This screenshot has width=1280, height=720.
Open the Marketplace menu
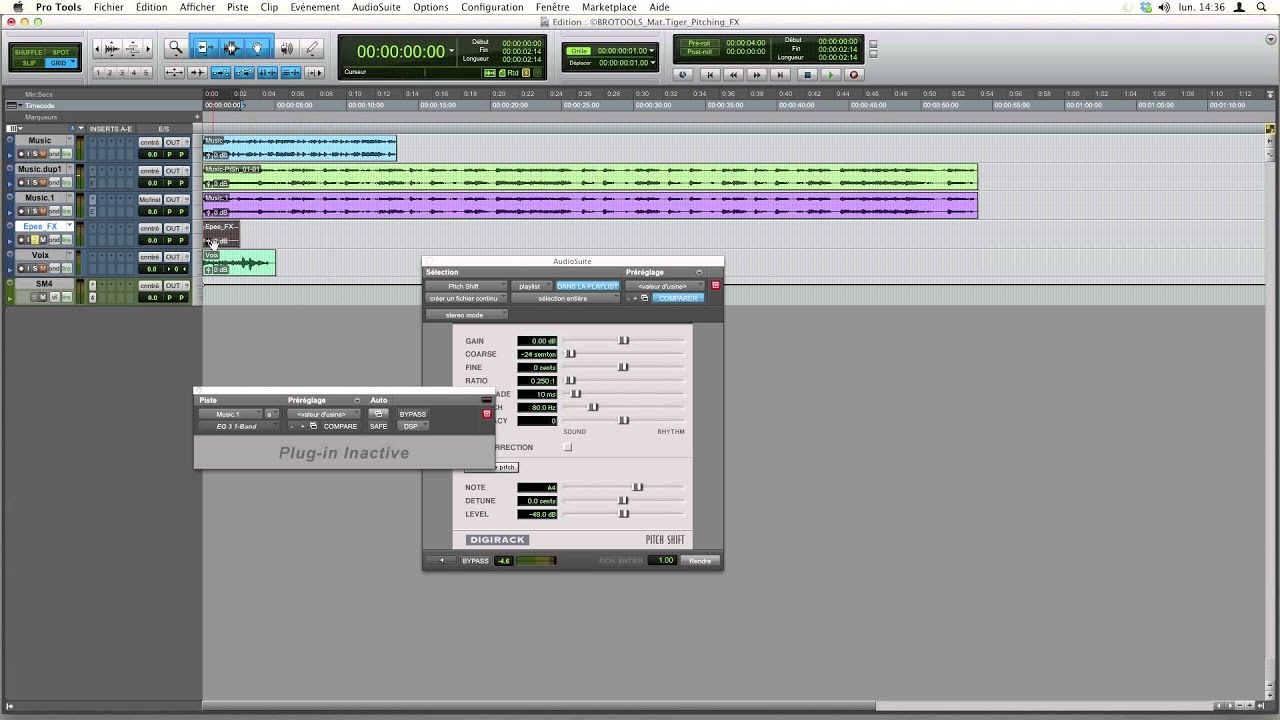click(609, 7)
